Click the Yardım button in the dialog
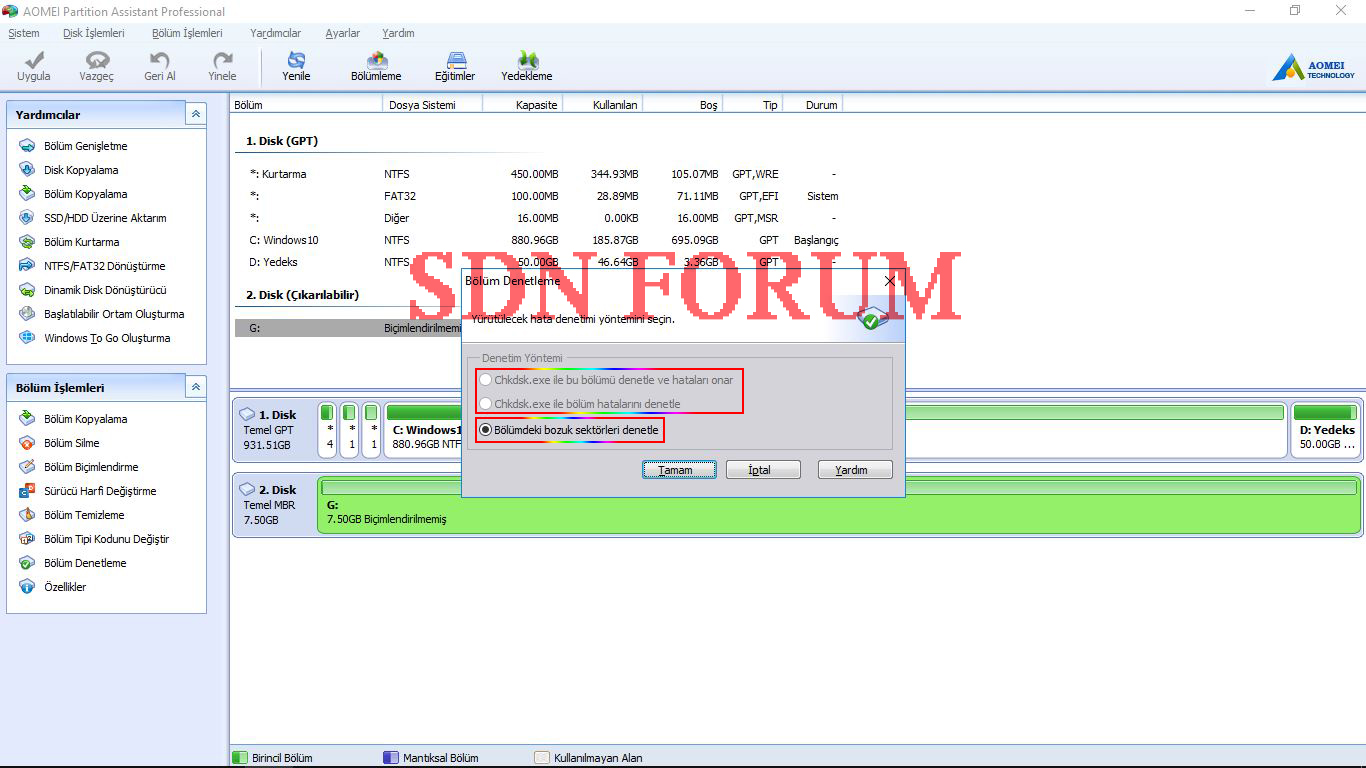This screenshot has height=768, width=1366. (x=855, y=470)
